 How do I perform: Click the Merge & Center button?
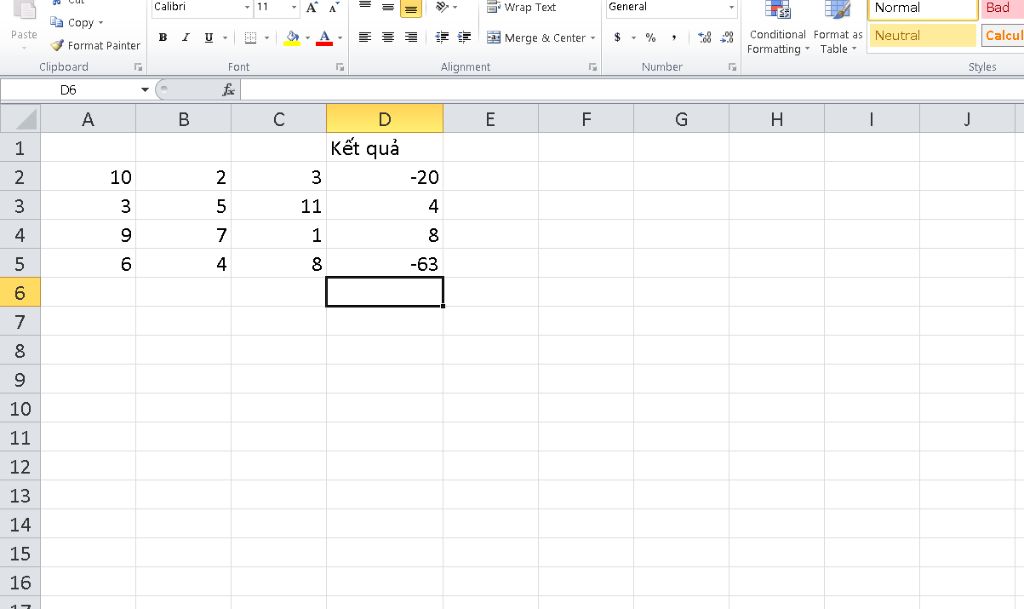[x=536, y=38]
